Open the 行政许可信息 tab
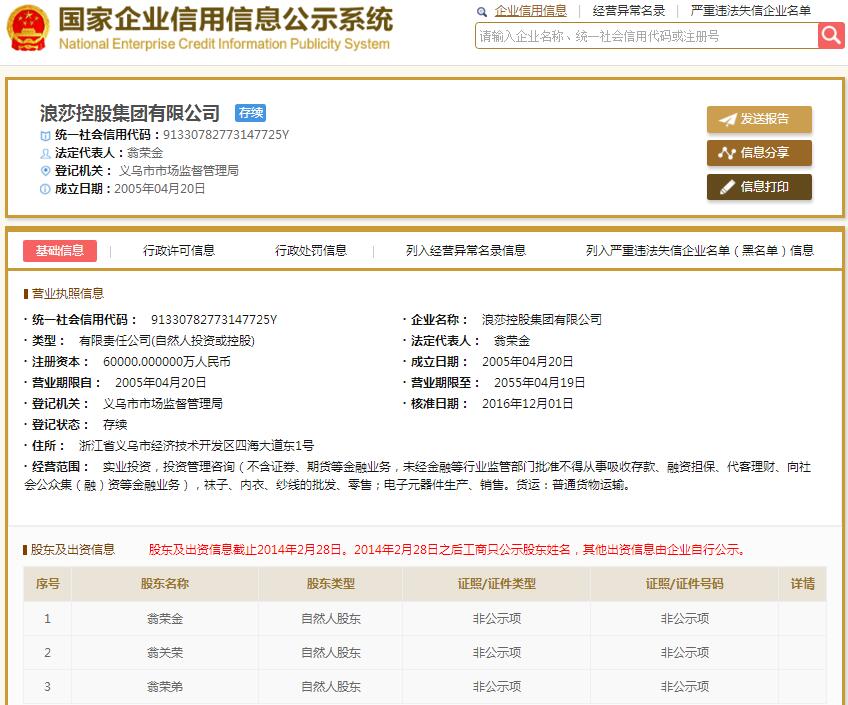Image resolution: width=848 pixels, height=705 pixels. pos(179,251)
